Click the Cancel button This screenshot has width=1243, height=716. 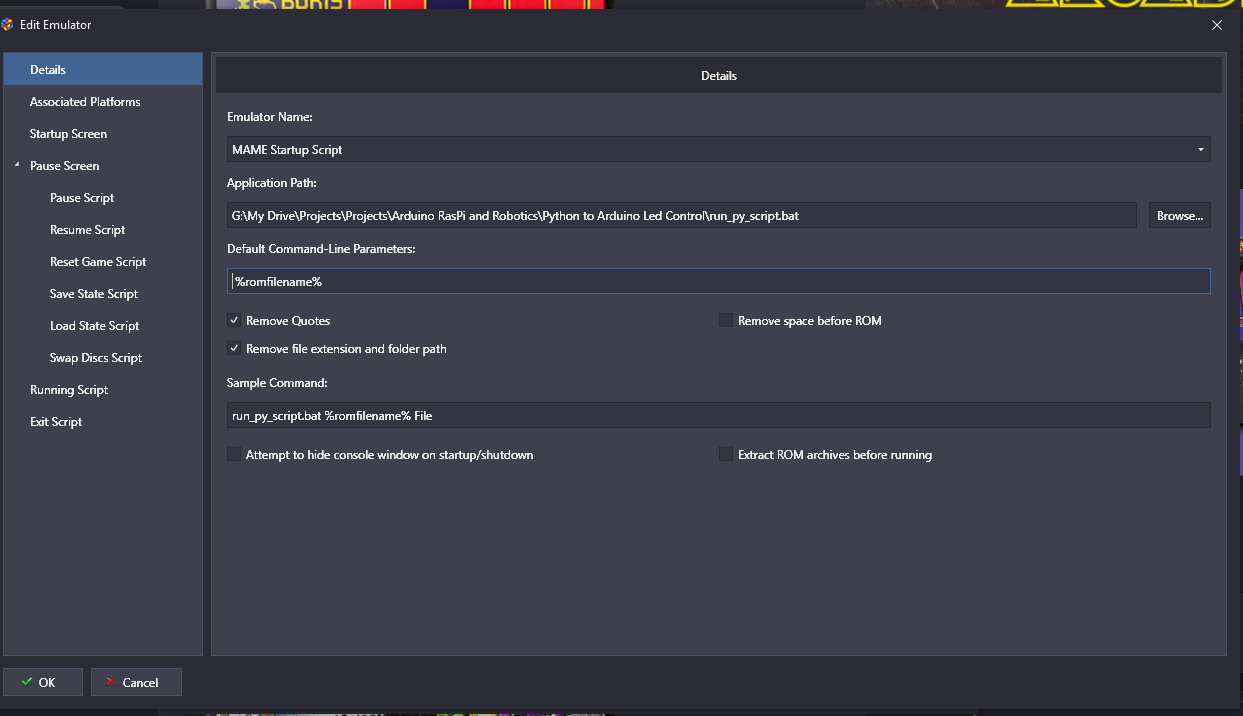[x=136, y=682]
